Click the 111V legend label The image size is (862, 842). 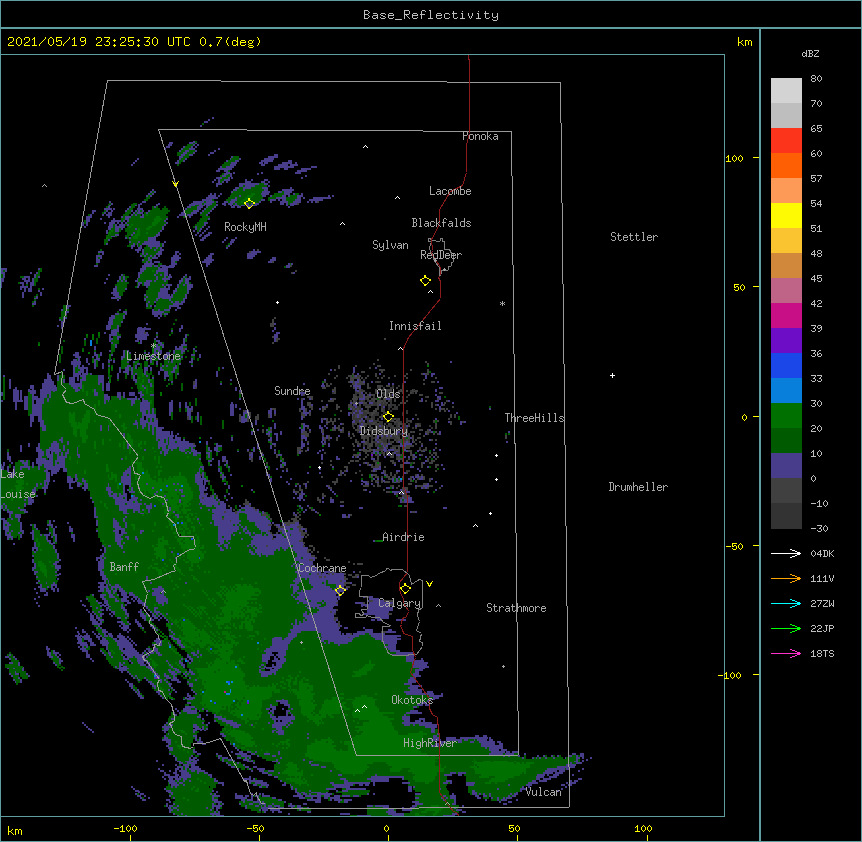[822, 578]
